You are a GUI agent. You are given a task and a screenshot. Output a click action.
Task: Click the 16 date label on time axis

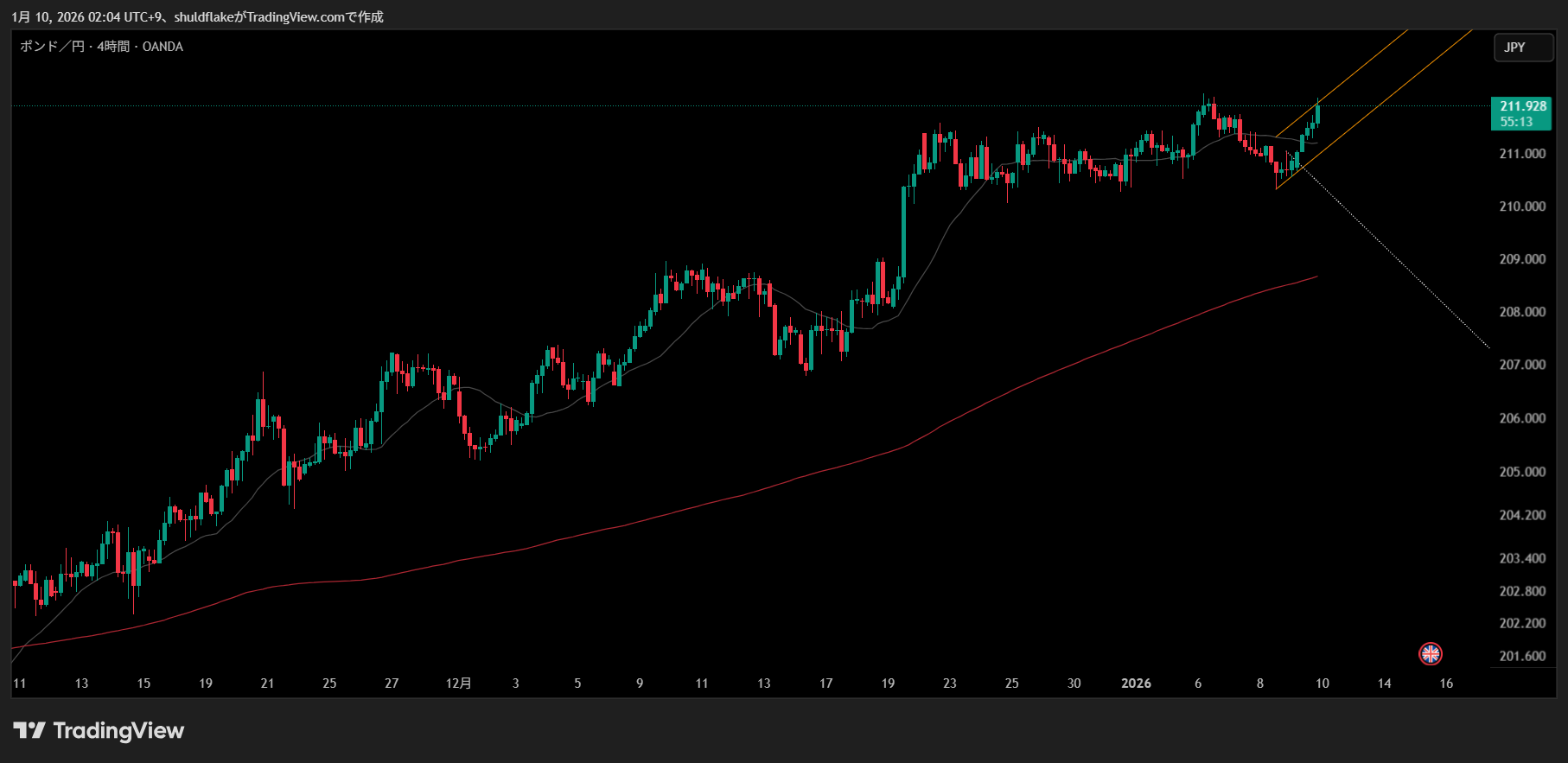[1446, 684]
